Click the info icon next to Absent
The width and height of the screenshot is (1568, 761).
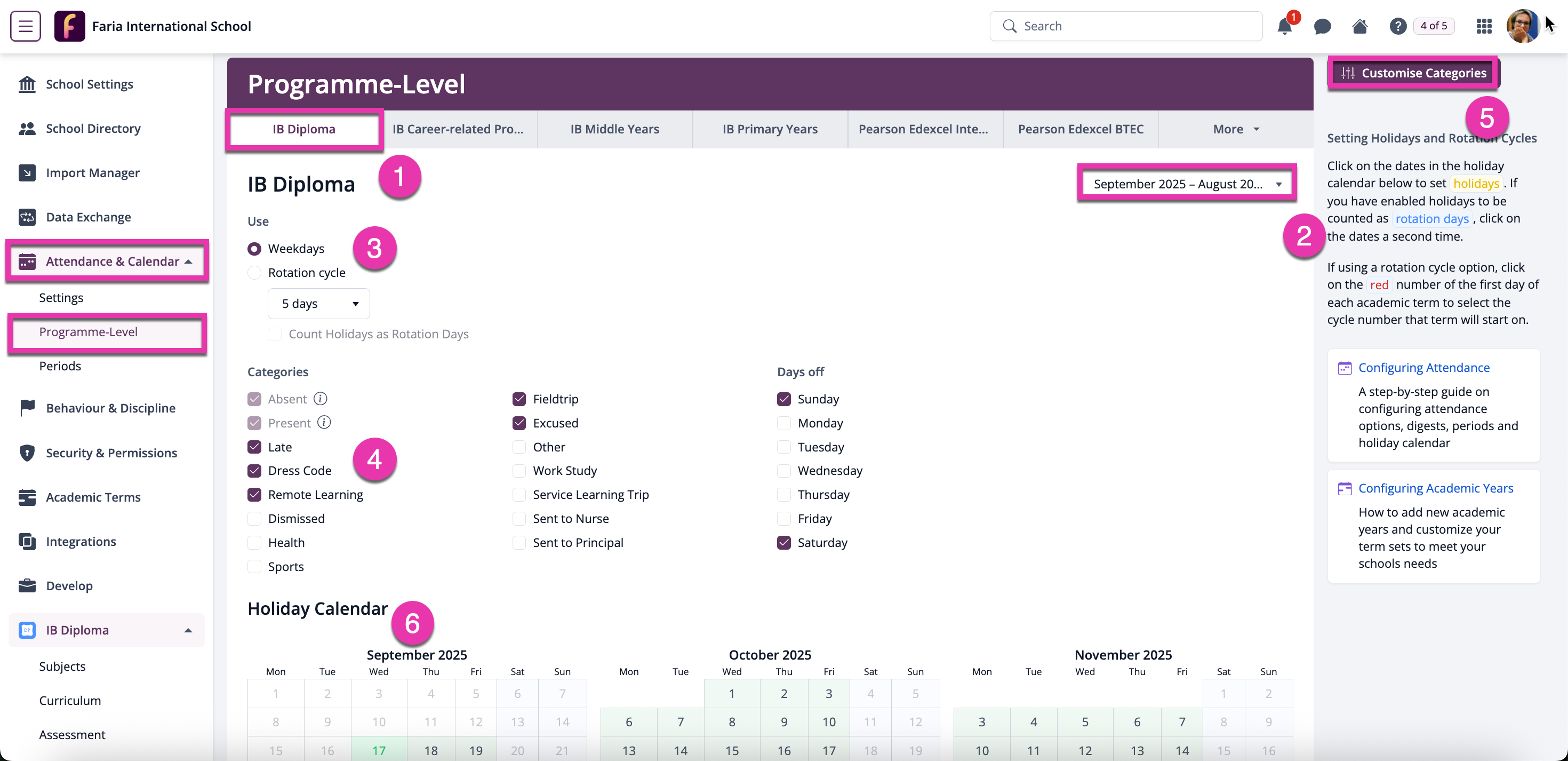(x=320, y=399)
